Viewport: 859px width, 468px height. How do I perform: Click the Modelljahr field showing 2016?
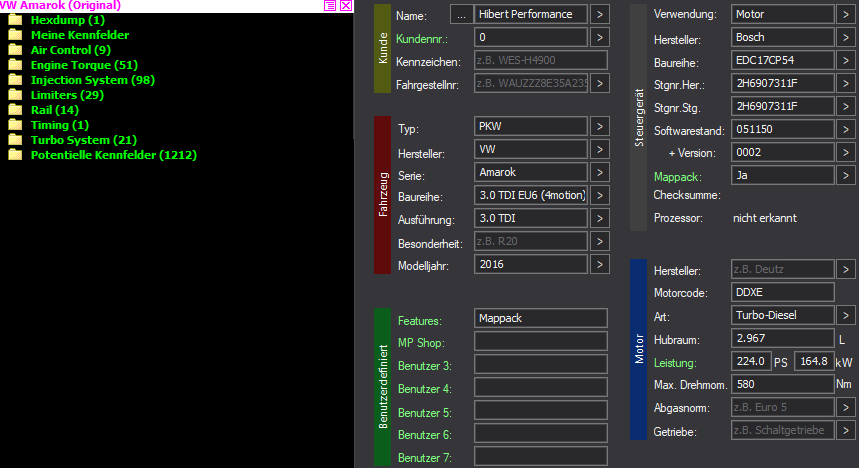click(531, 264)
